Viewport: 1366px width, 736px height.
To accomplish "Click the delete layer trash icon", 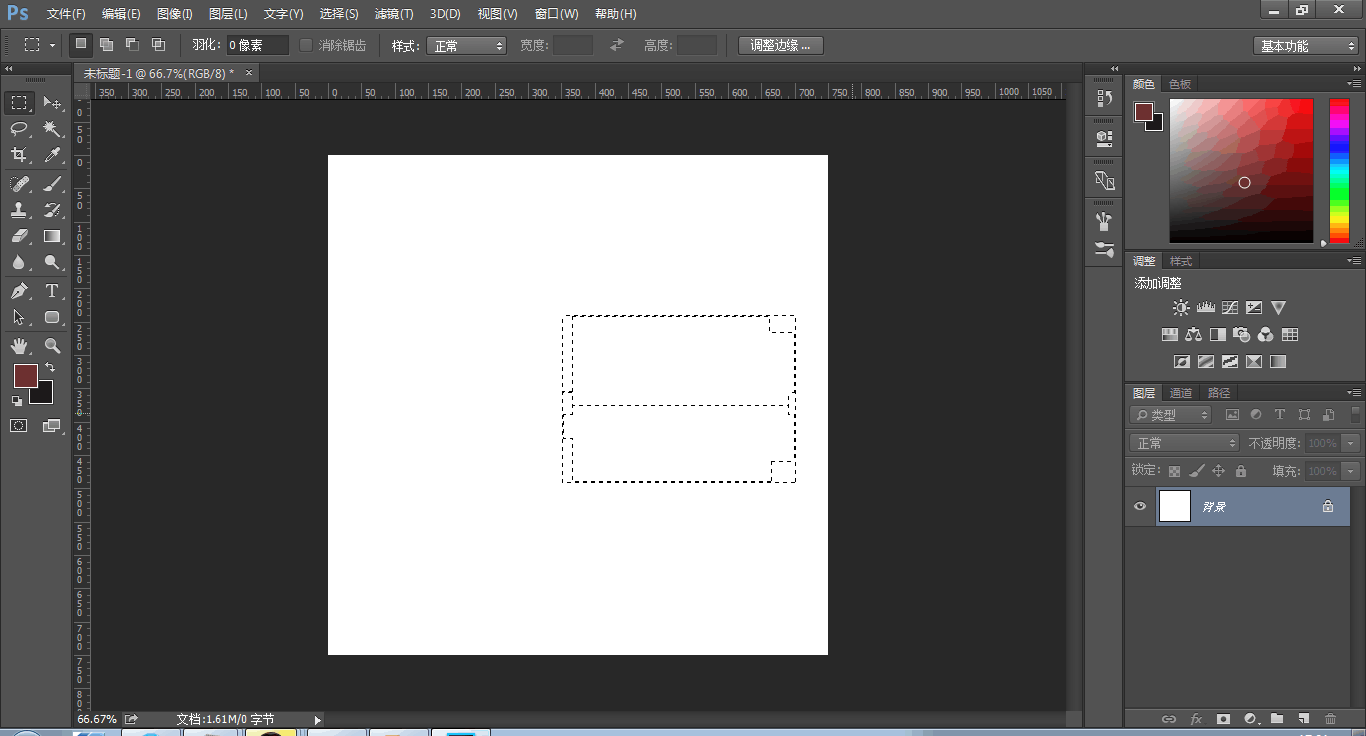I will pos(1330,718).
